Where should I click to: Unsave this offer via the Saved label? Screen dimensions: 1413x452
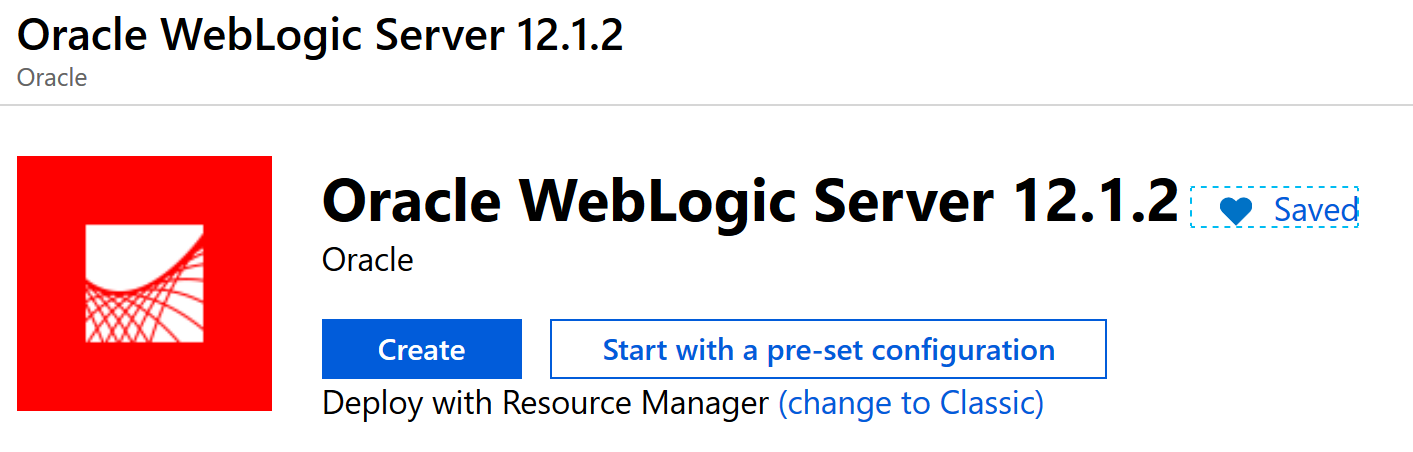coord(1316,210)
